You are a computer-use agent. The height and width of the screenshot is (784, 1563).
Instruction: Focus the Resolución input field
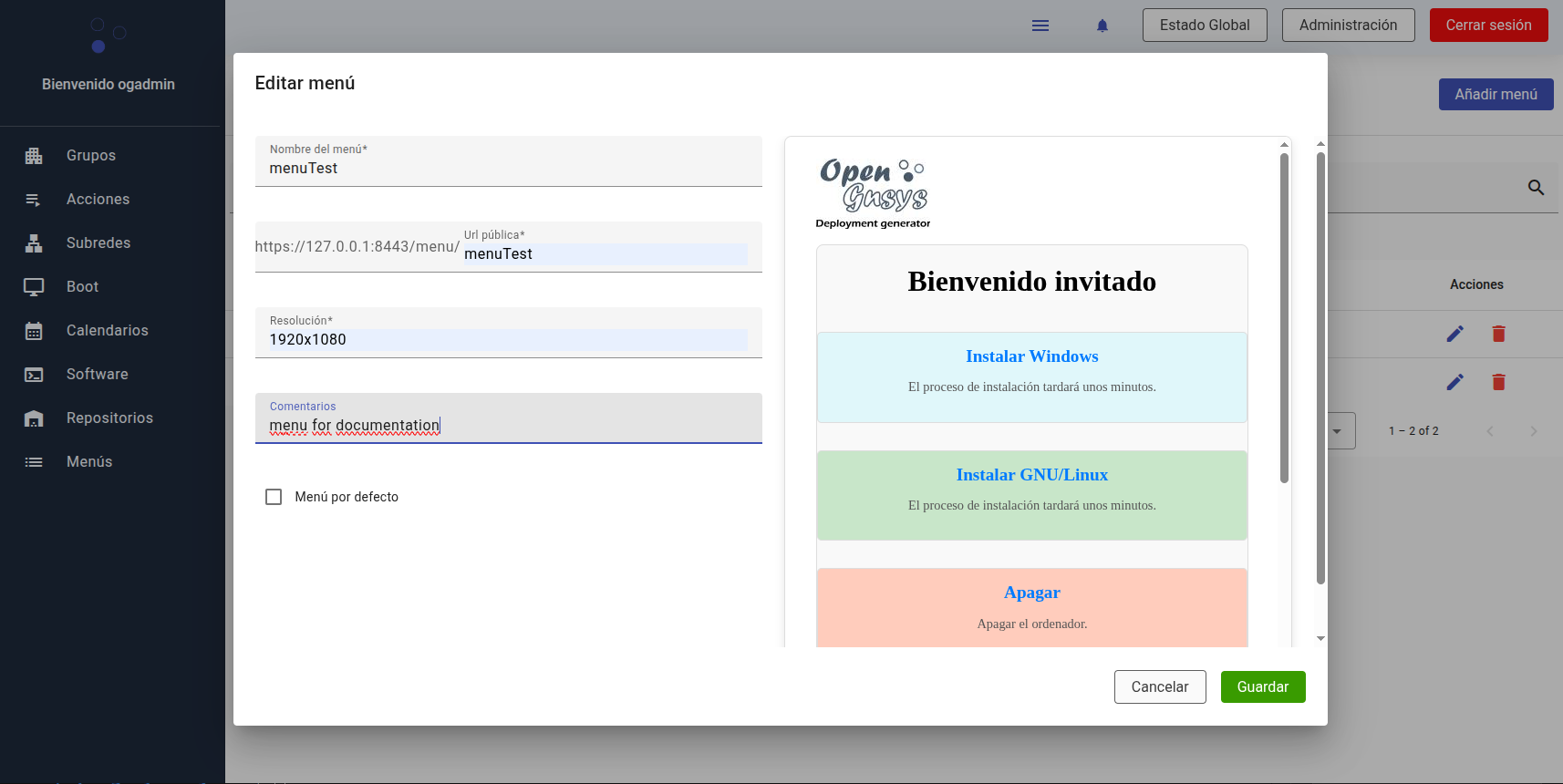point(507,340)
